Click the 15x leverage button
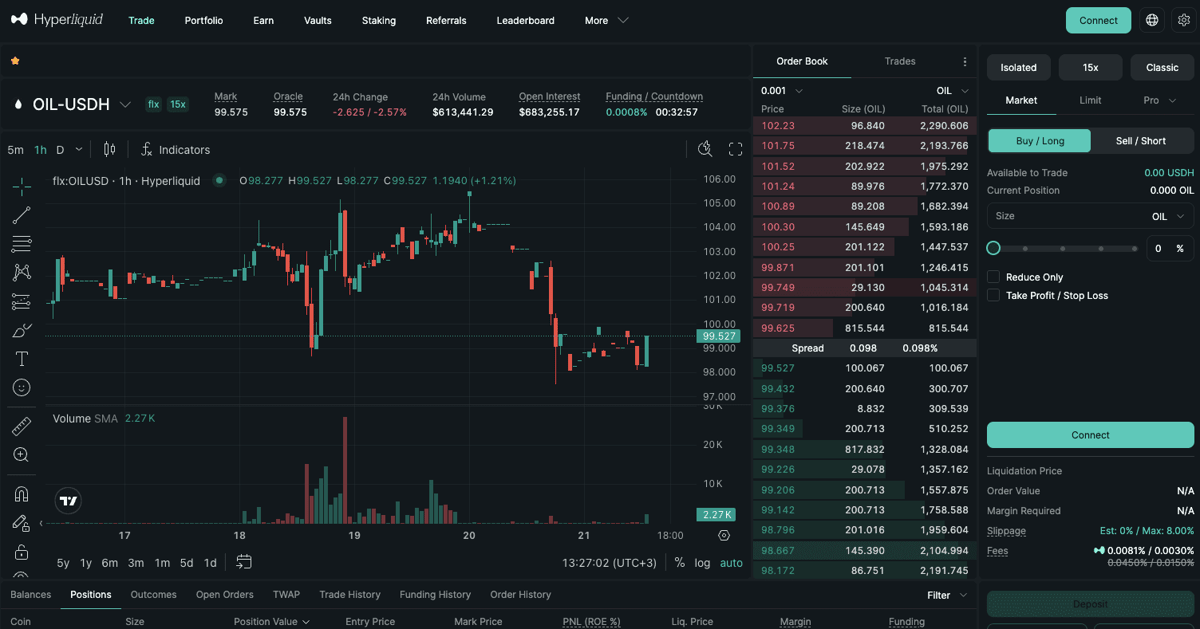 1090,67
